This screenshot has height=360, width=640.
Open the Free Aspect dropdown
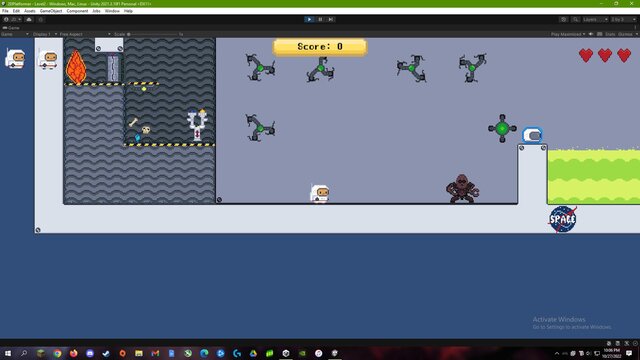pos(85,34)
